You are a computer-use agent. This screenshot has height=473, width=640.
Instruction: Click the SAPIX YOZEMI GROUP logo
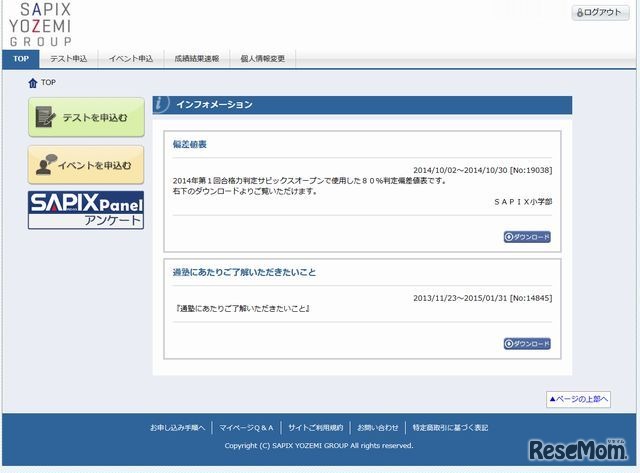[x=40, y=24]
